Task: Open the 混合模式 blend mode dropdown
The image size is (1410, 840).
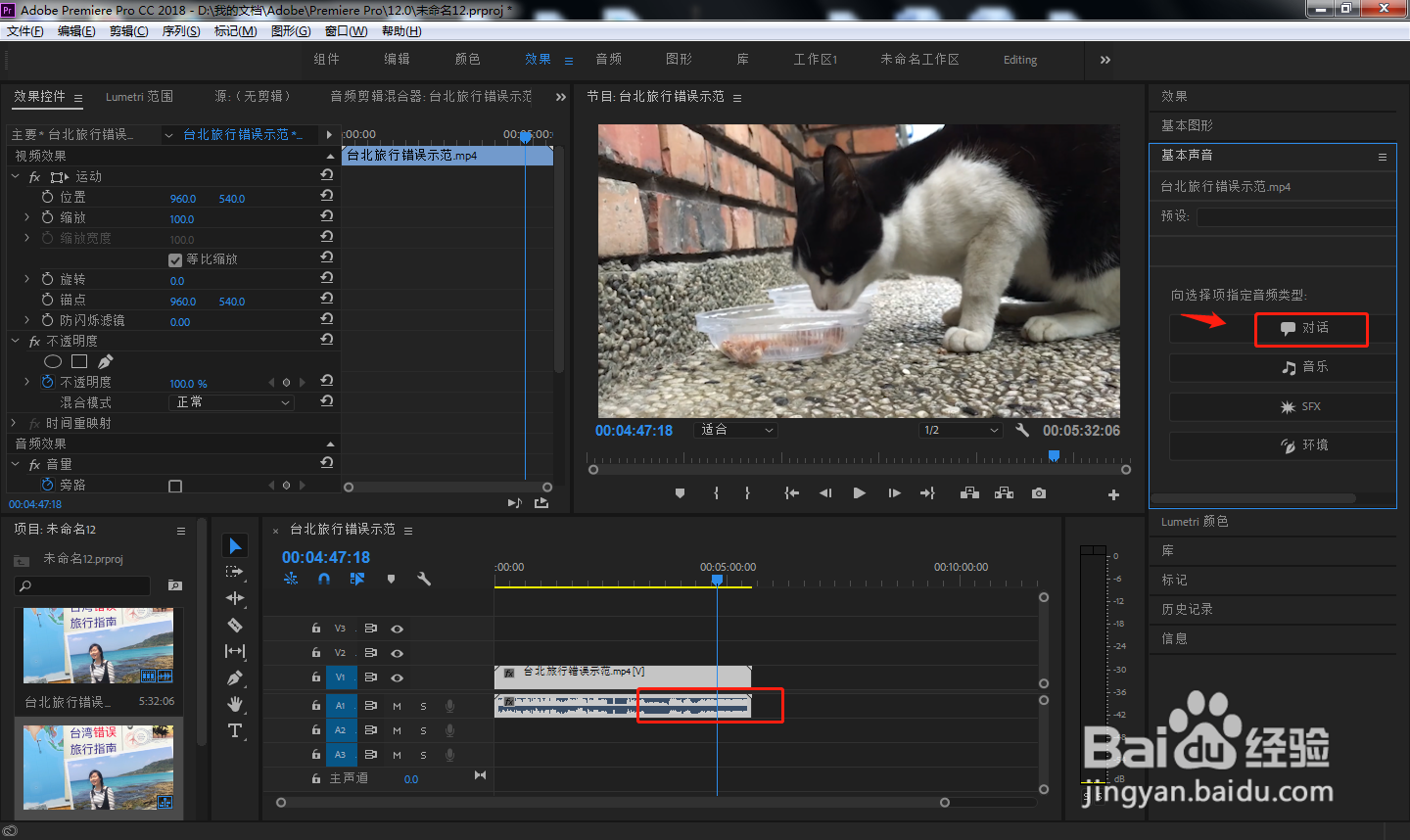Action: point(232,402)
